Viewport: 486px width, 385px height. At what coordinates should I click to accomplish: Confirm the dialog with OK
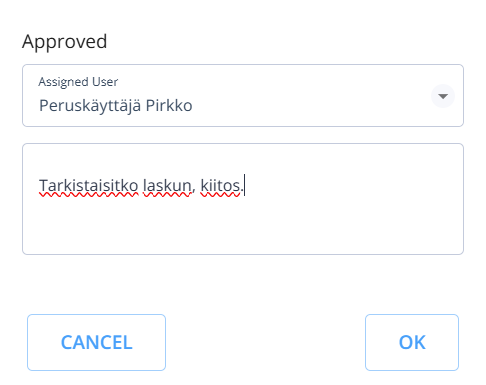click(412, 342)
